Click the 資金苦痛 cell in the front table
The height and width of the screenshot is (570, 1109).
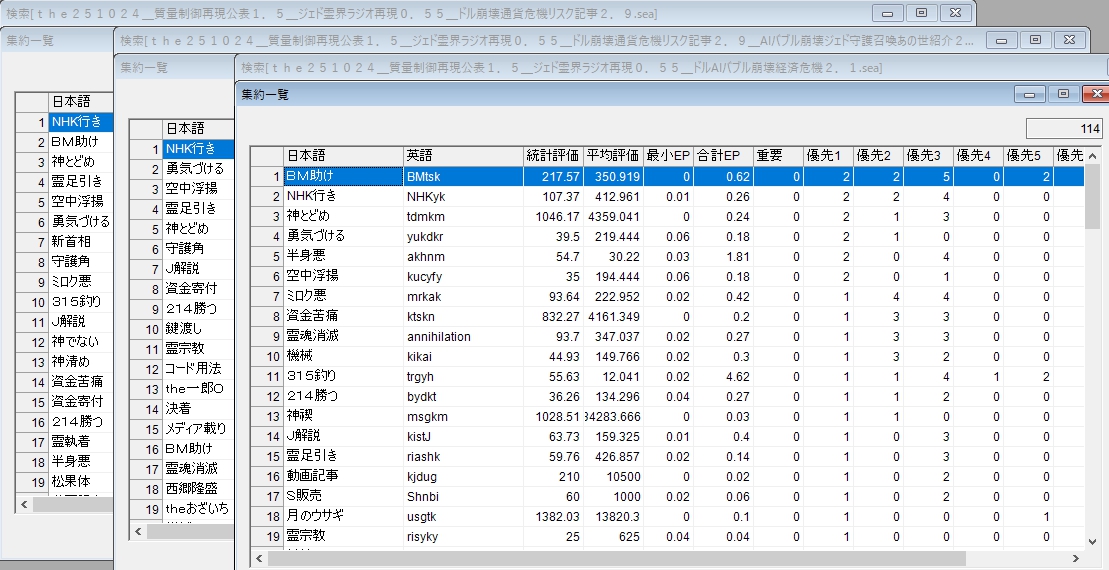pos(311,316)
